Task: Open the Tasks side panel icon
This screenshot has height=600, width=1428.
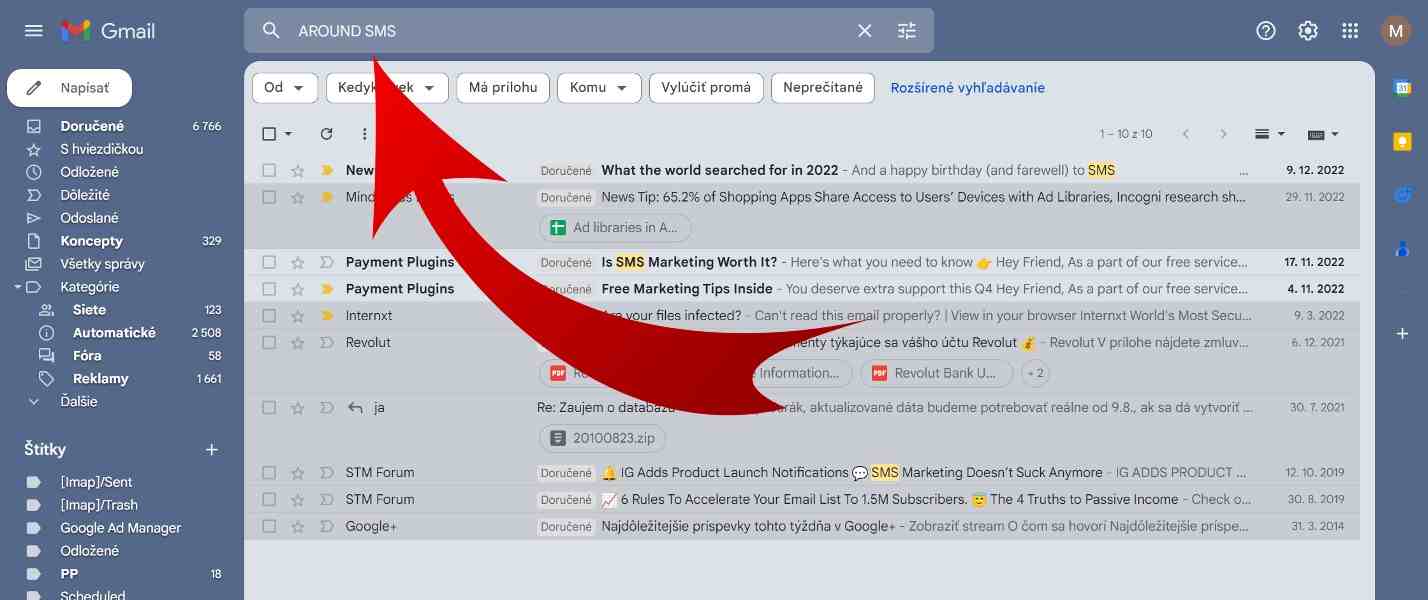Action: 1402,195
